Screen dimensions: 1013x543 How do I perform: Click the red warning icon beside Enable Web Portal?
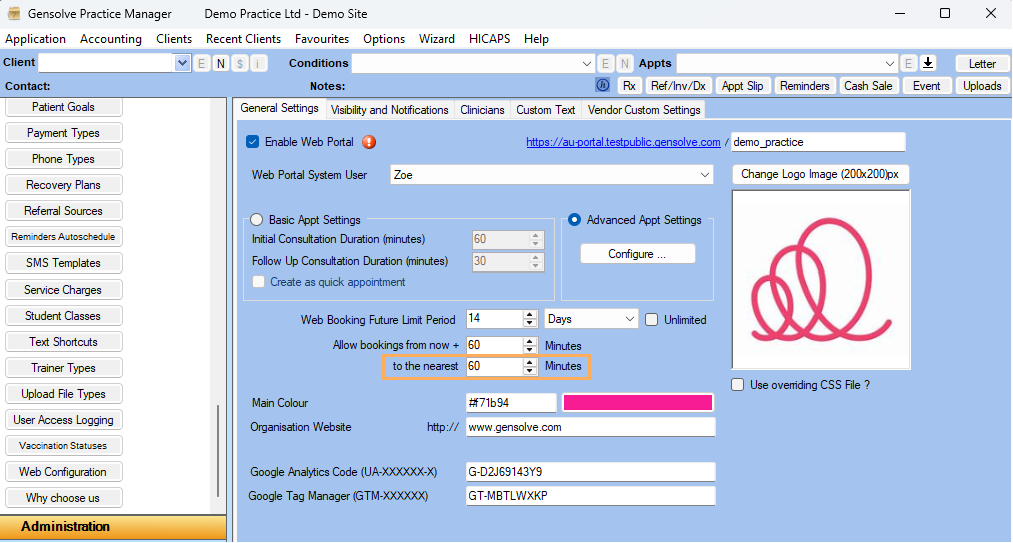[x=369, y=142]
